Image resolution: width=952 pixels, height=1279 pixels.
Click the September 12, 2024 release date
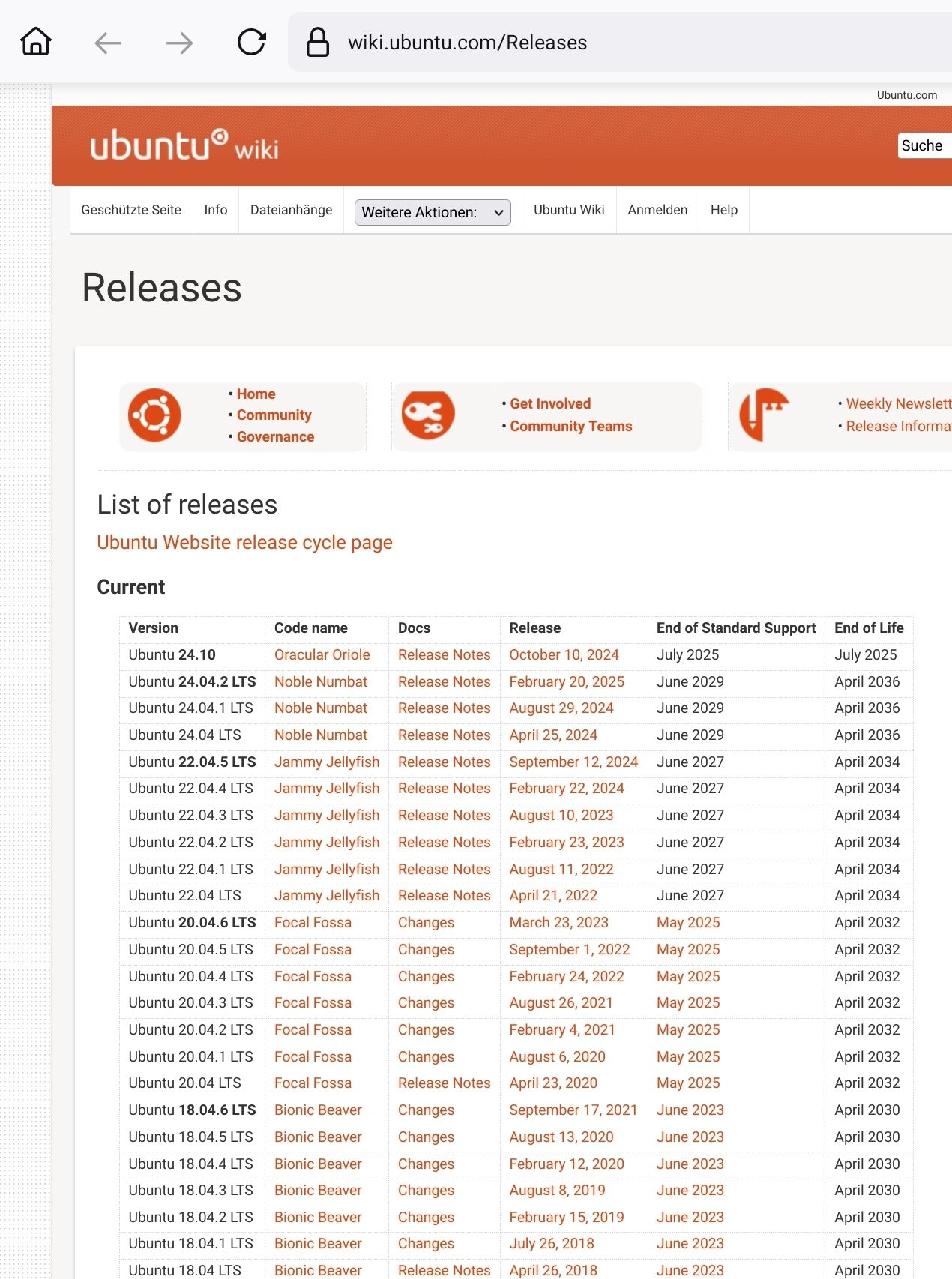(573, 762)
